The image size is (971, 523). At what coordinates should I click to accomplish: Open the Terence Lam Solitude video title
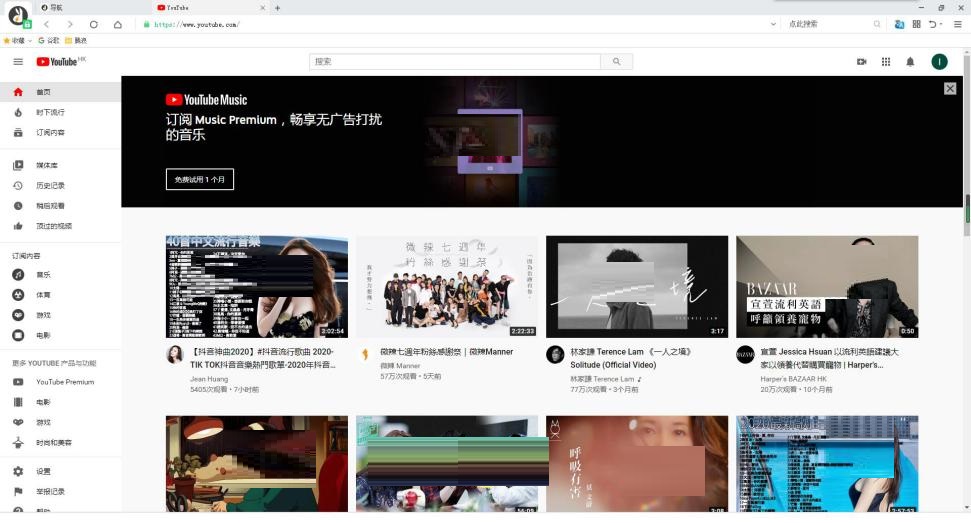point(630,358)
